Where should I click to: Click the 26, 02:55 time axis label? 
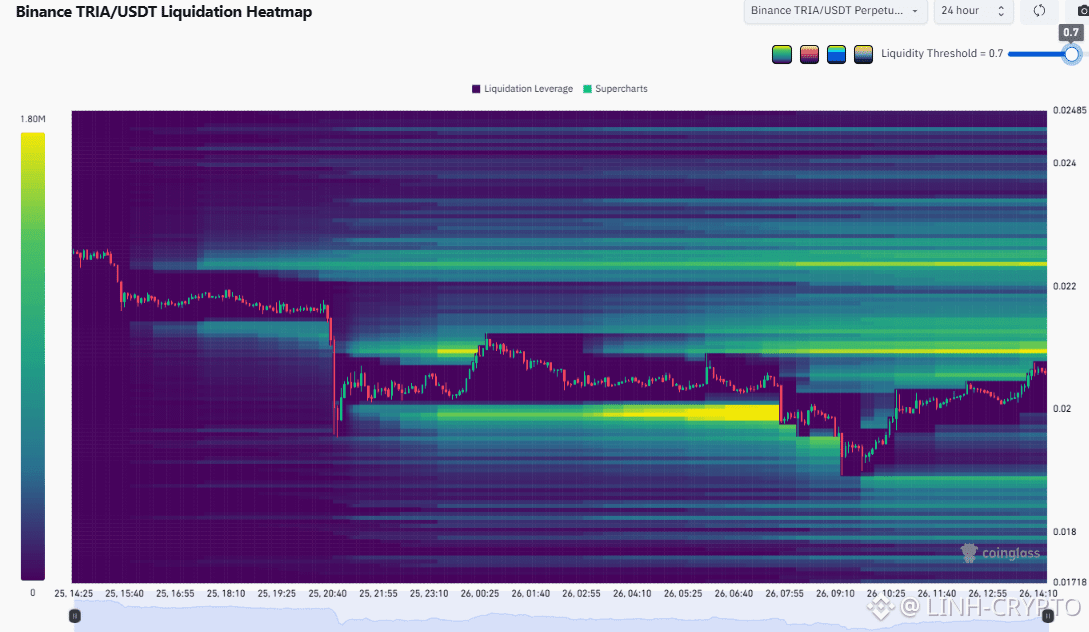click(581, 594)
